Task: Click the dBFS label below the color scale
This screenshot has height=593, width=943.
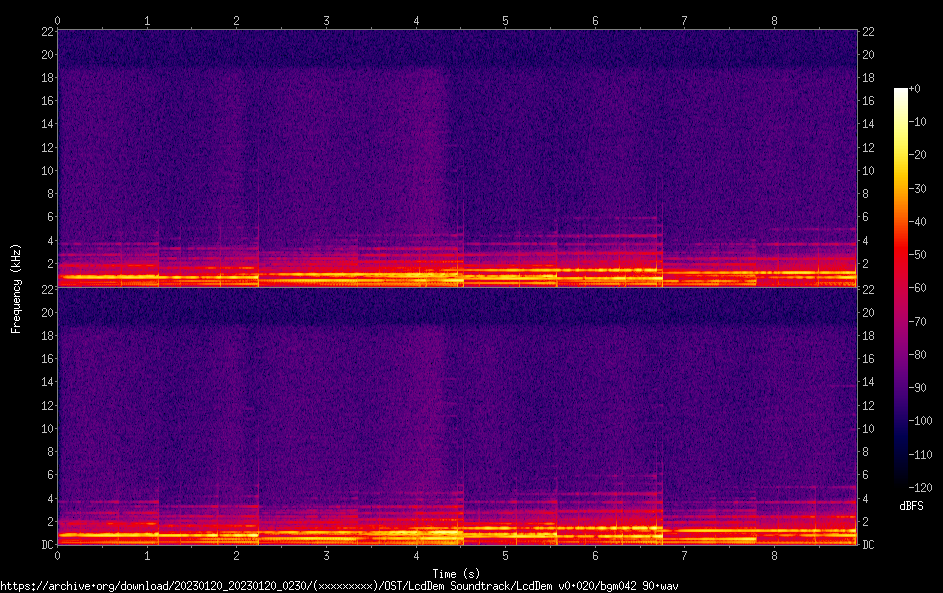Action: pyautogui.click(x=911, y=506)
